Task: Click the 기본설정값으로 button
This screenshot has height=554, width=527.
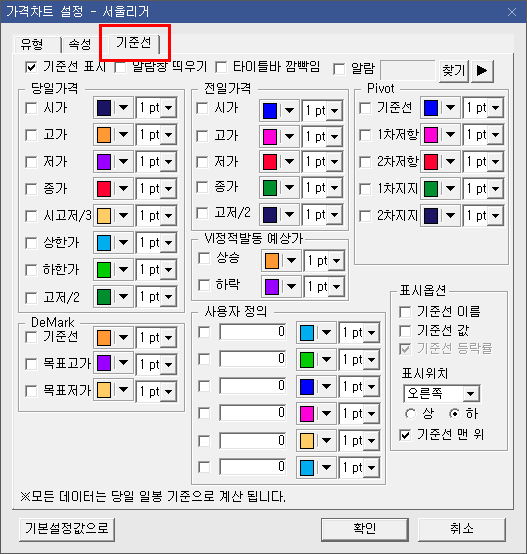Action: click(x=67, y=529)
